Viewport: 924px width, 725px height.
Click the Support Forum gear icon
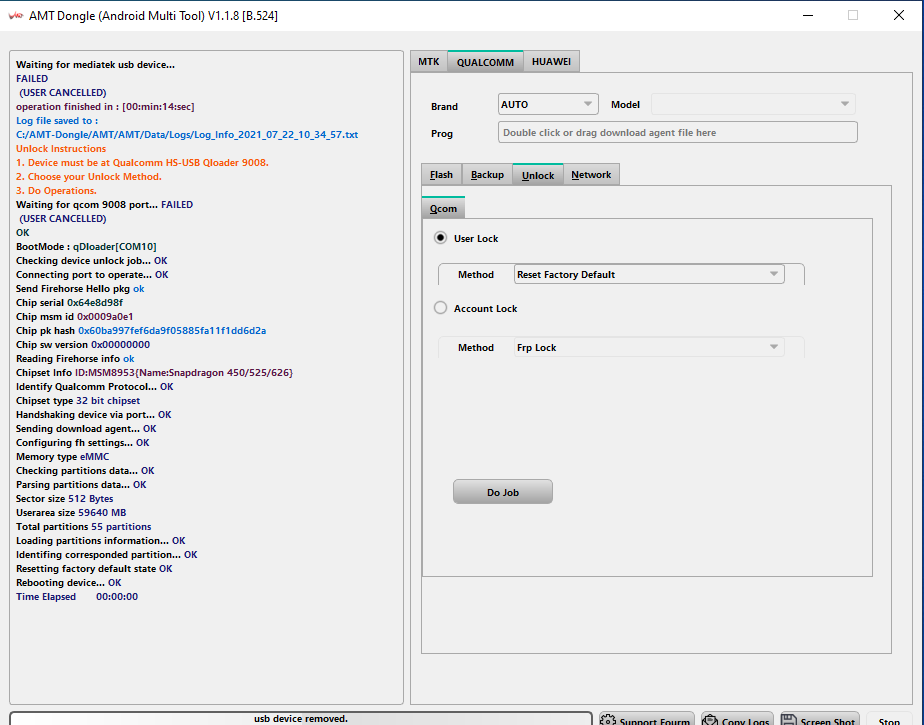tap(607, 720)
